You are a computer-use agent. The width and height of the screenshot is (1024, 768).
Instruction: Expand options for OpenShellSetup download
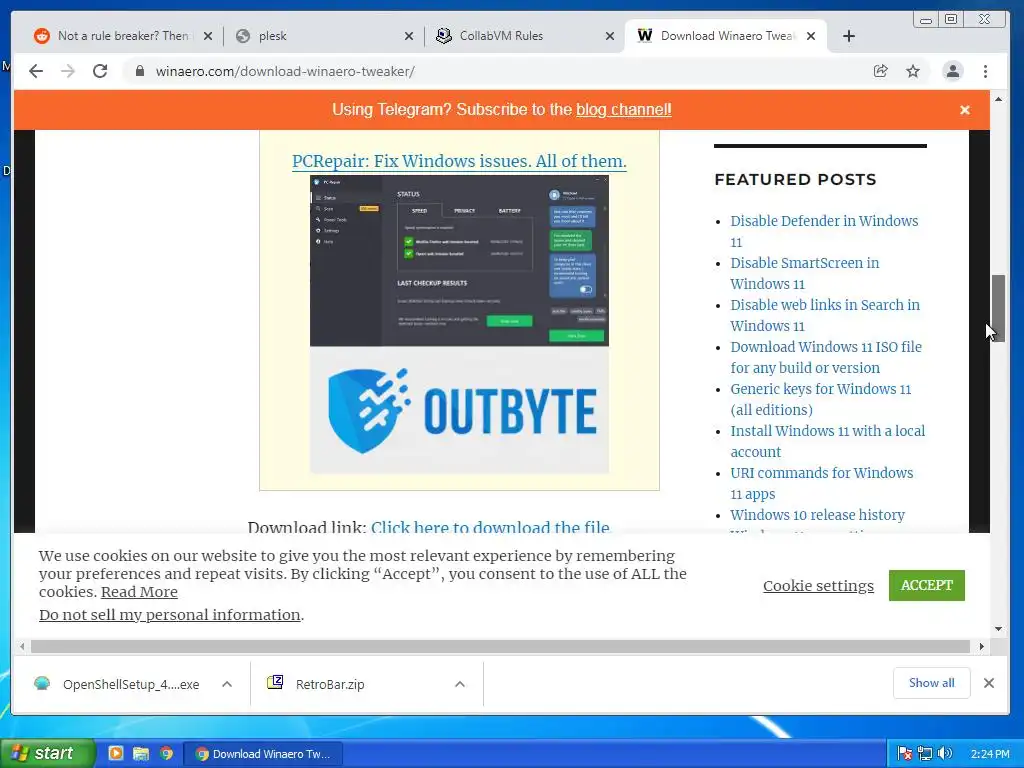click(227, 684)
